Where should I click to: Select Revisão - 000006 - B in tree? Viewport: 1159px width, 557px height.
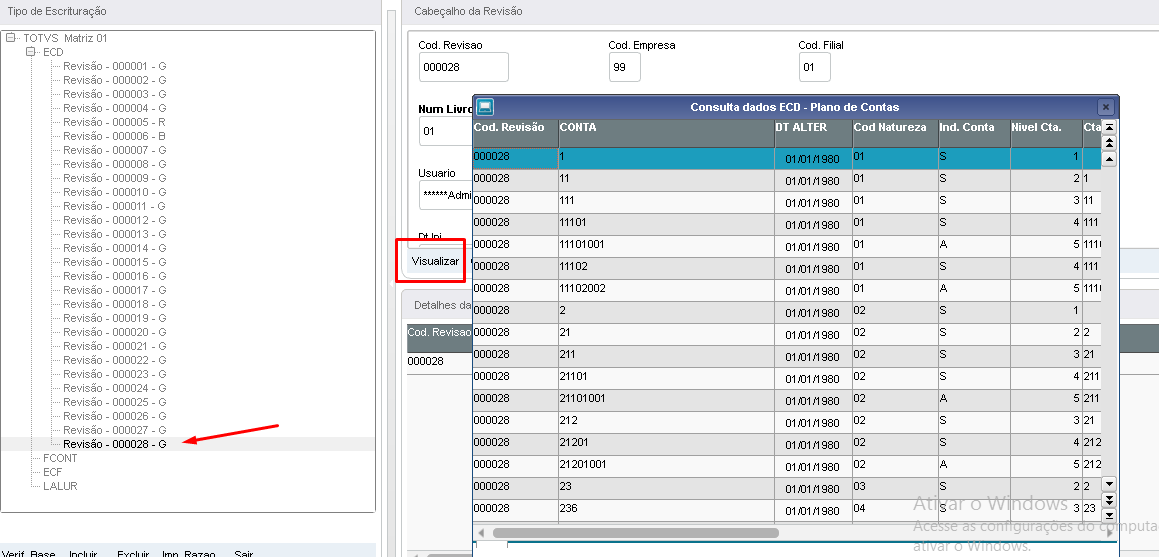coord(115,136)
